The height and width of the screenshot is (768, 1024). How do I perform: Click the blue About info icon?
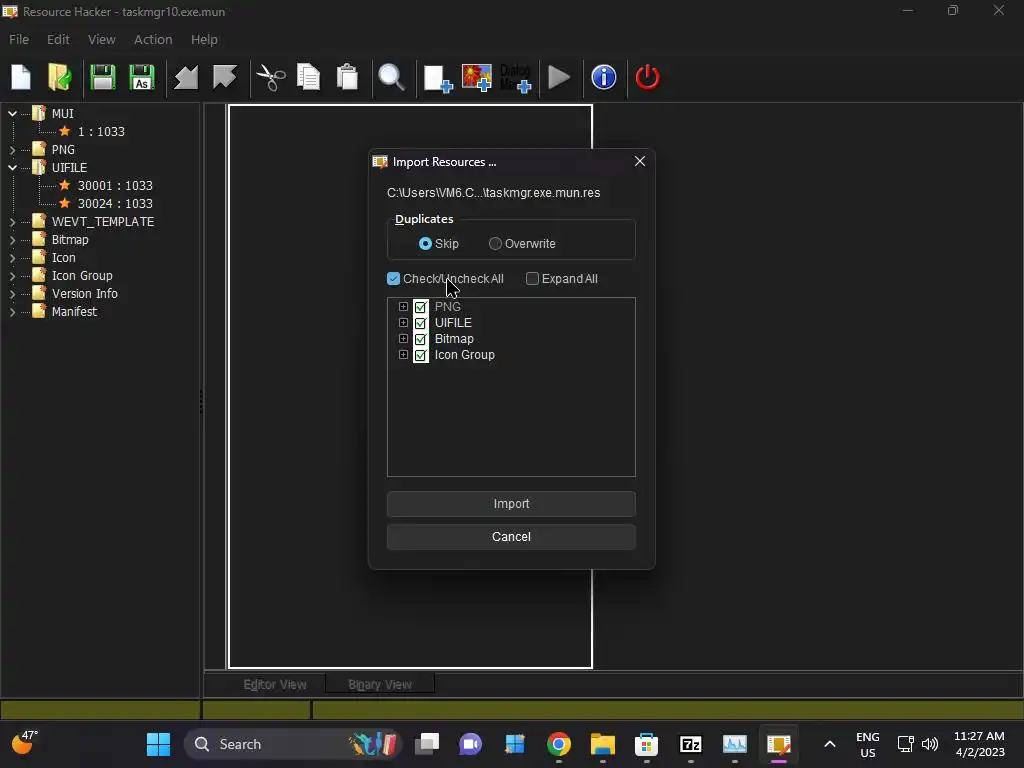click(603, 77)
